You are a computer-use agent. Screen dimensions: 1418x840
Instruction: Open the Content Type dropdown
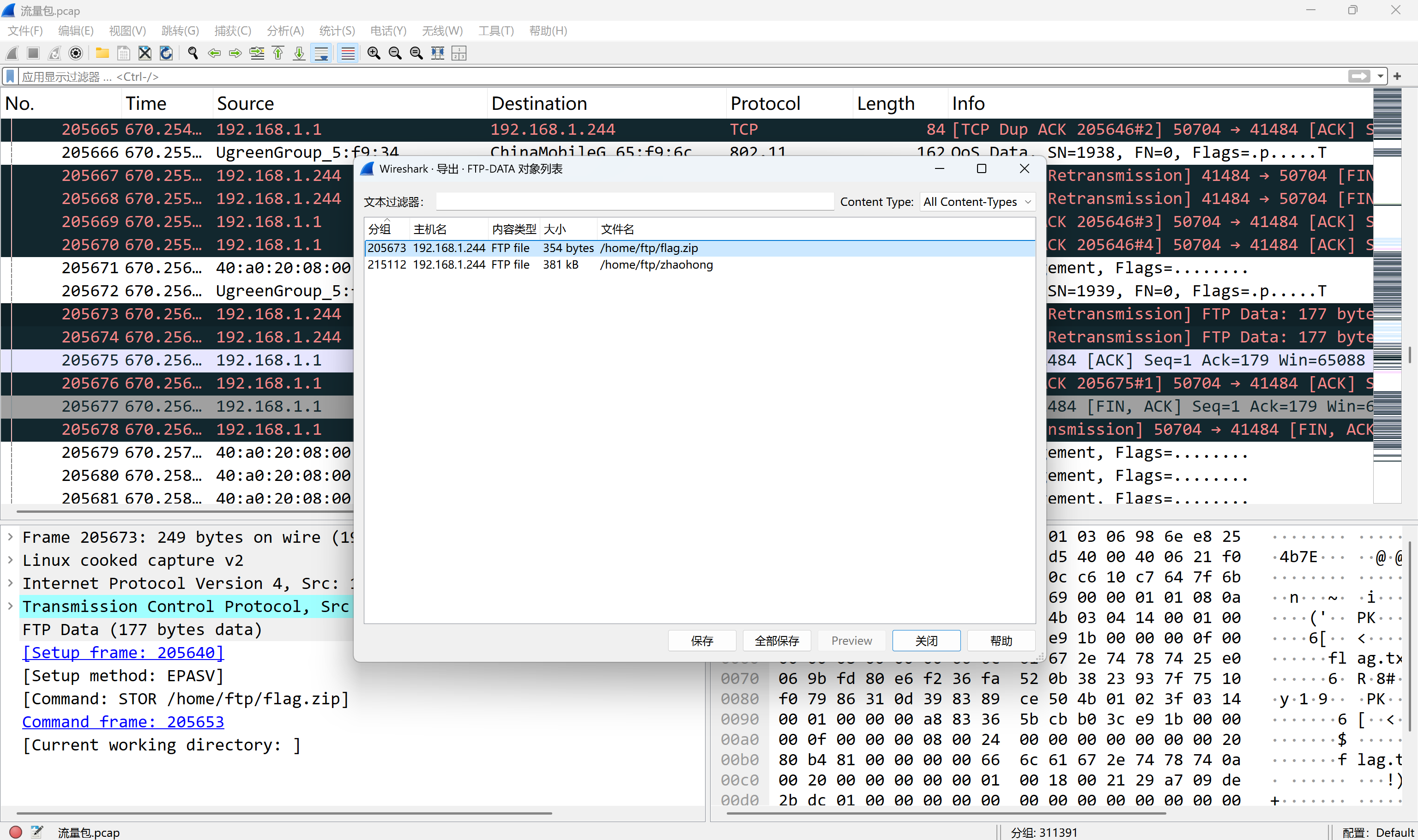[977, 202]
